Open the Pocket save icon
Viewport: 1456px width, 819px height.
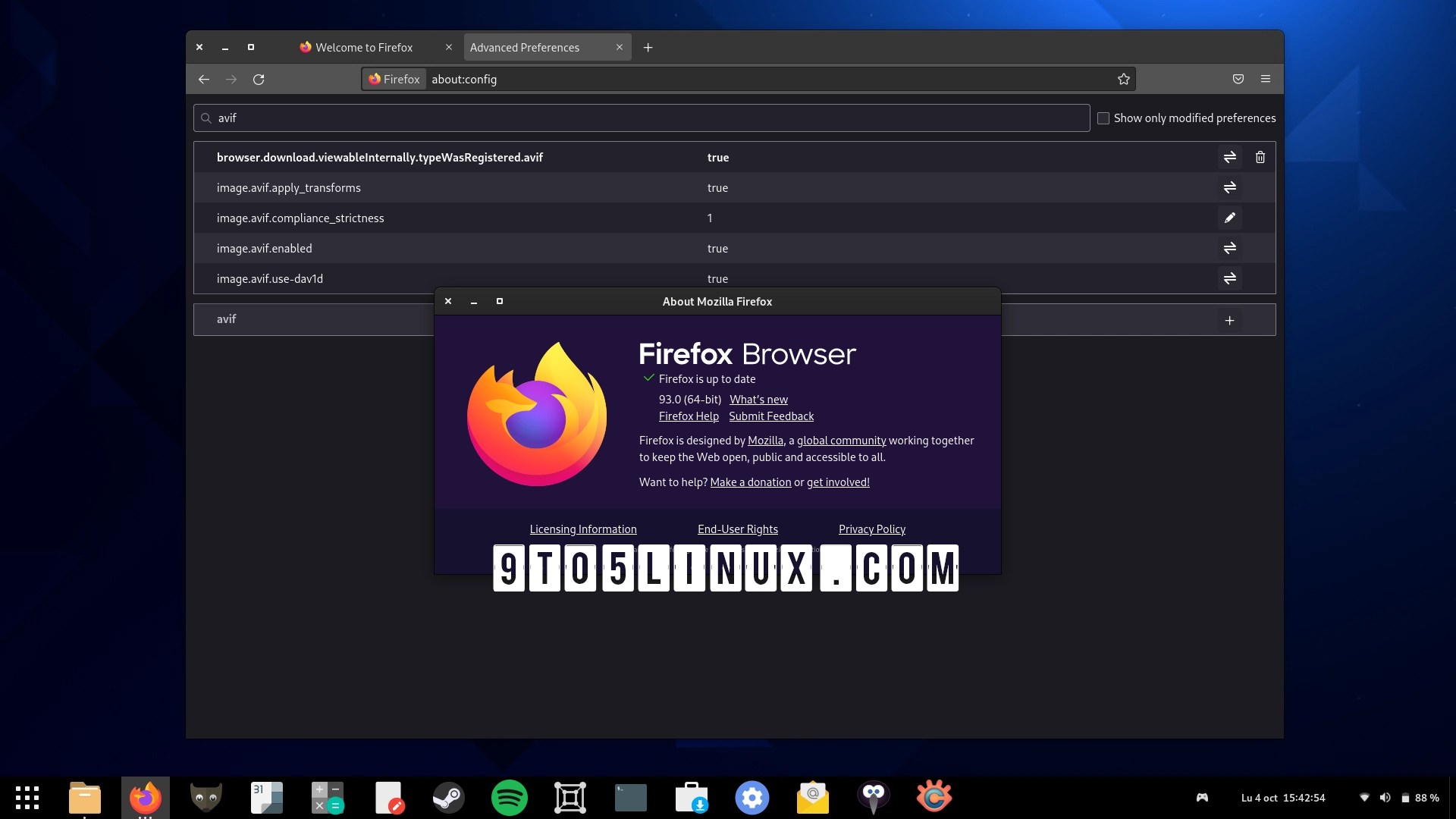pyautogui.click(x=1238, y=79)
